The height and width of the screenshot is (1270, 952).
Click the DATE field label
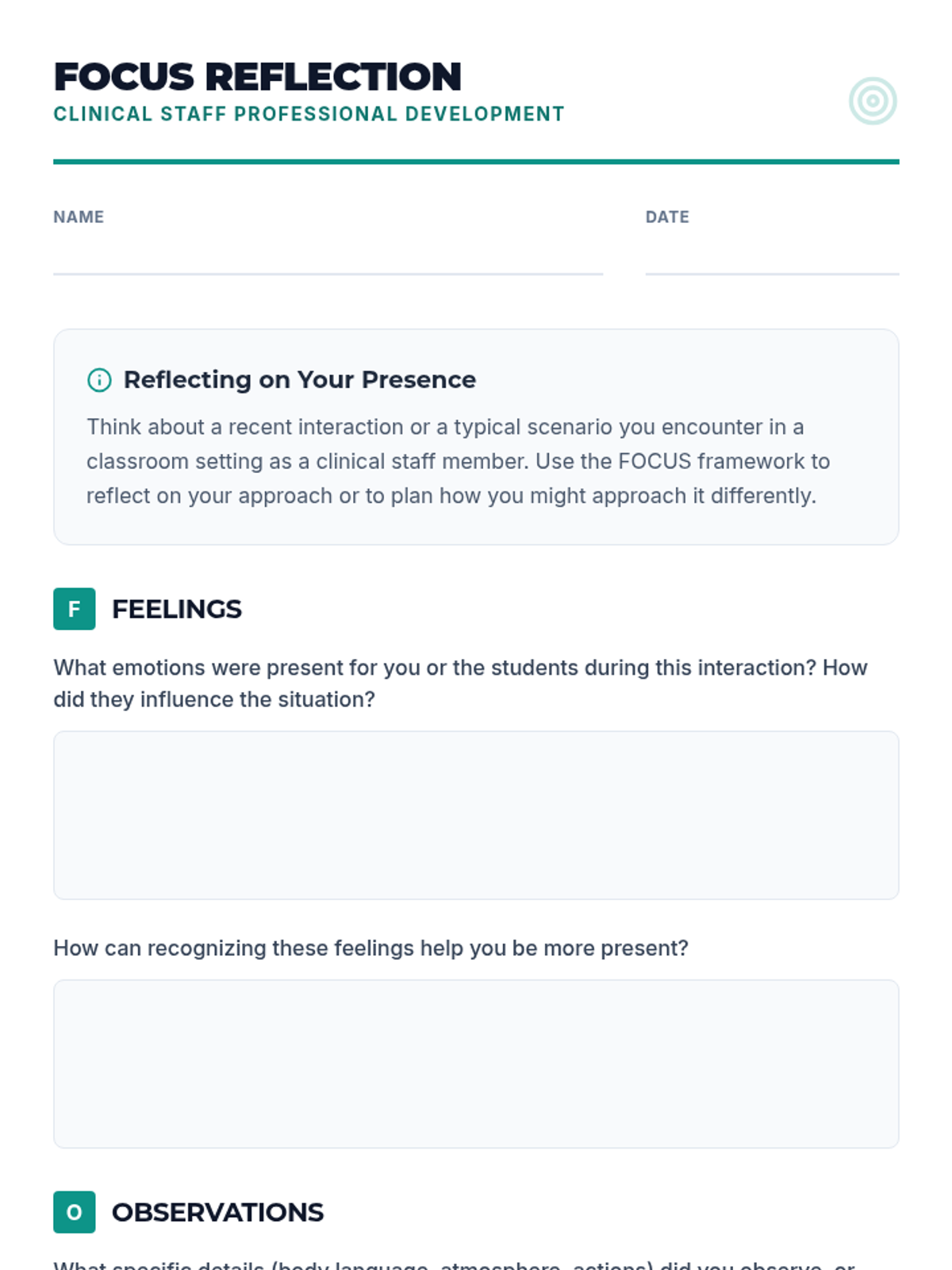point(667,217)
